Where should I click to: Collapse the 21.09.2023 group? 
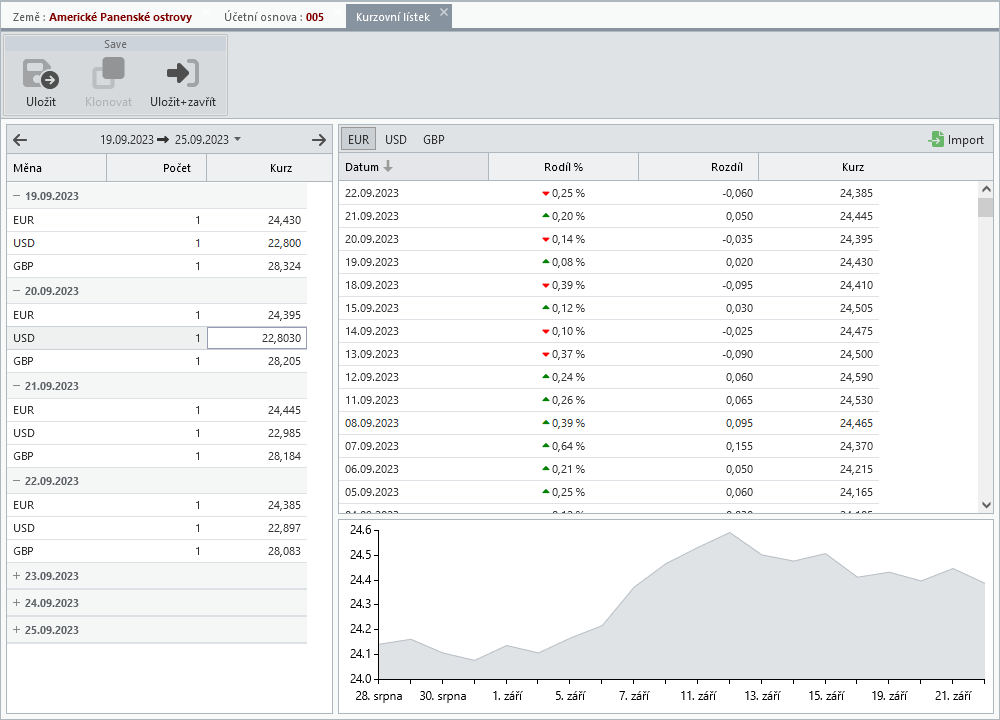click(17, 386)
